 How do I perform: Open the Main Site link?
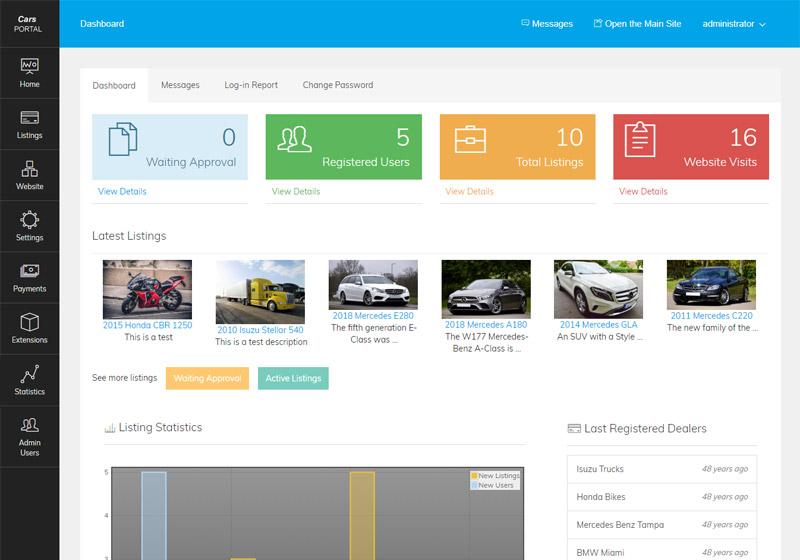[x=637, y=24]
